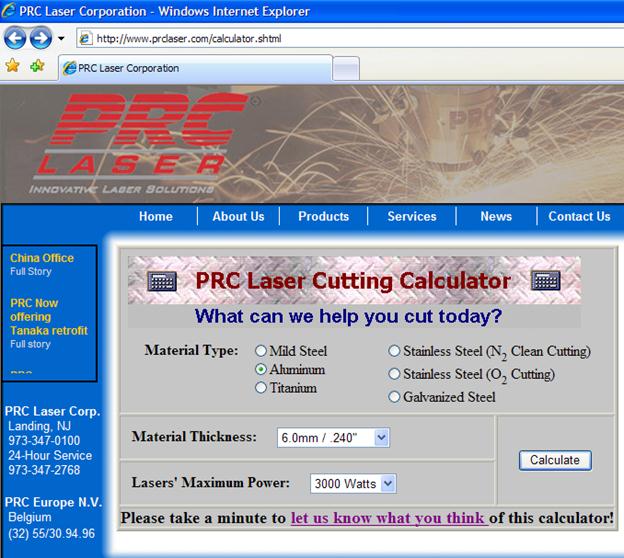Select the Mild Steel radio button

coord(261,351)
